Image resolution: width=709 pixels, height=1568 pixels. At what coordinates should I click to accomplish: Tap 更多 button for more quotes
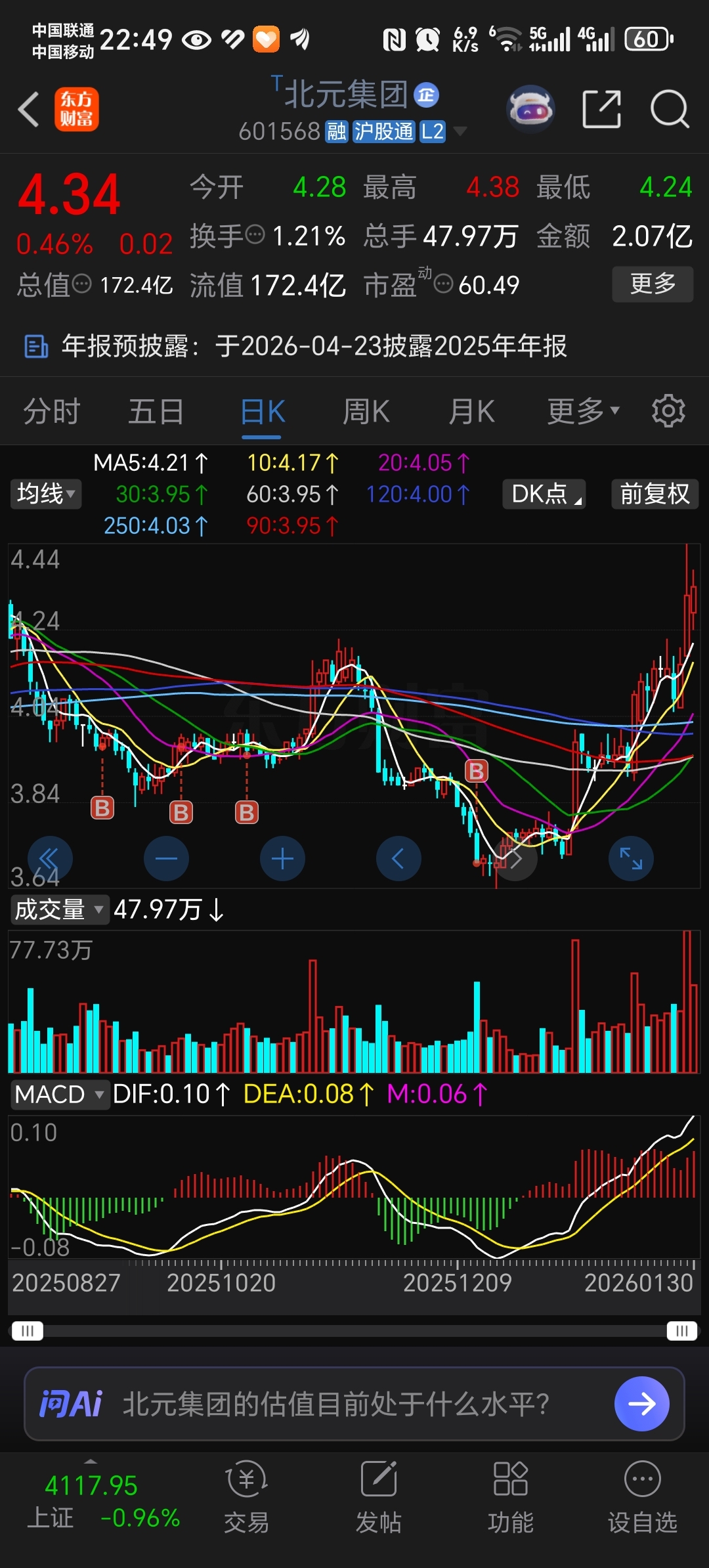click(x=653, y=284)
